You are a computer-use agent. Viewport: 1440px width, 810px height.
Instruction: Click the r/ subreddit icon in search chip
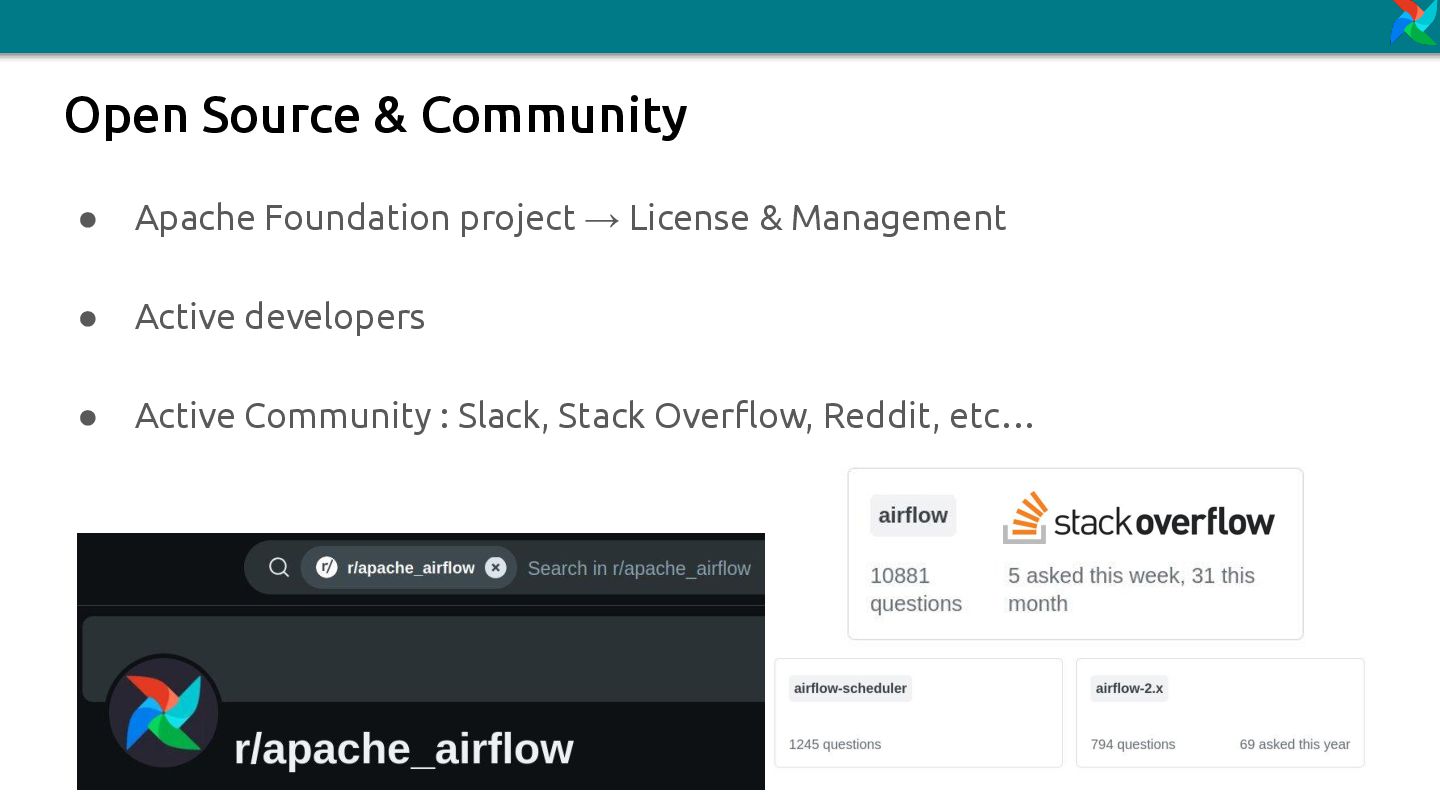pyautogui.click(x=327, y=568)
